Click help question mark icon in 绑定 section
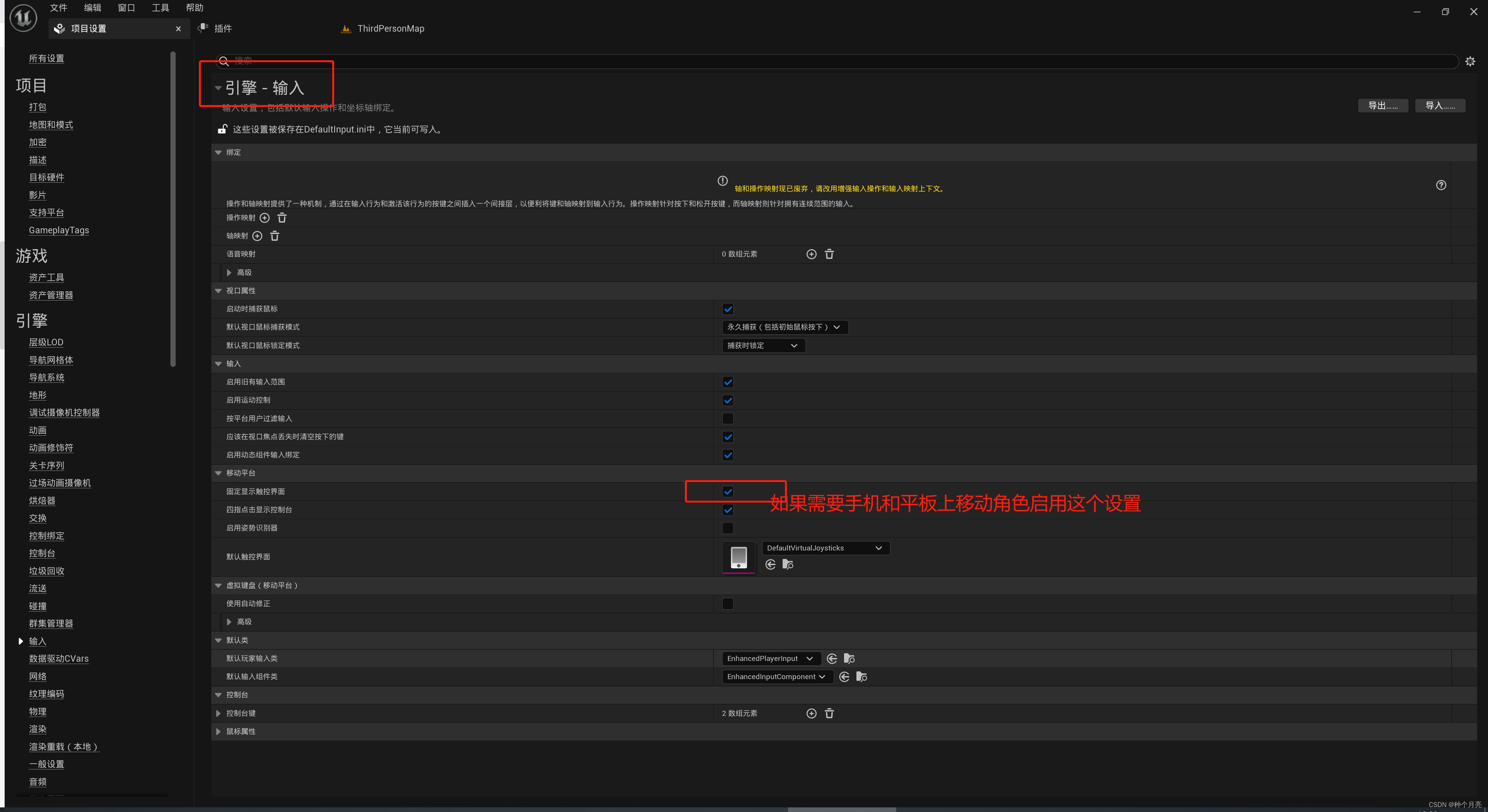This screenshot has height=812, width=1488. point(1441,185)
